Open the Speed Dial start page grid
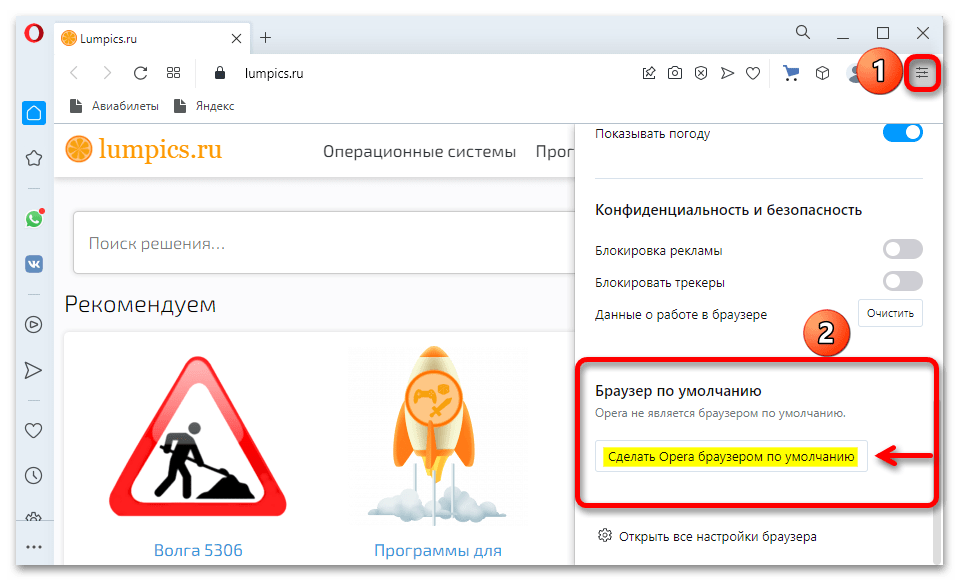959x581 pixels. 174,73
